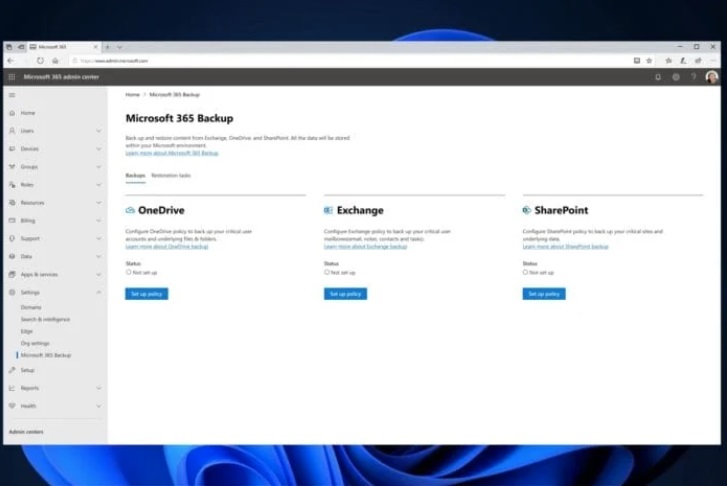Click Home in the breadcrumb

pos(133,95)
